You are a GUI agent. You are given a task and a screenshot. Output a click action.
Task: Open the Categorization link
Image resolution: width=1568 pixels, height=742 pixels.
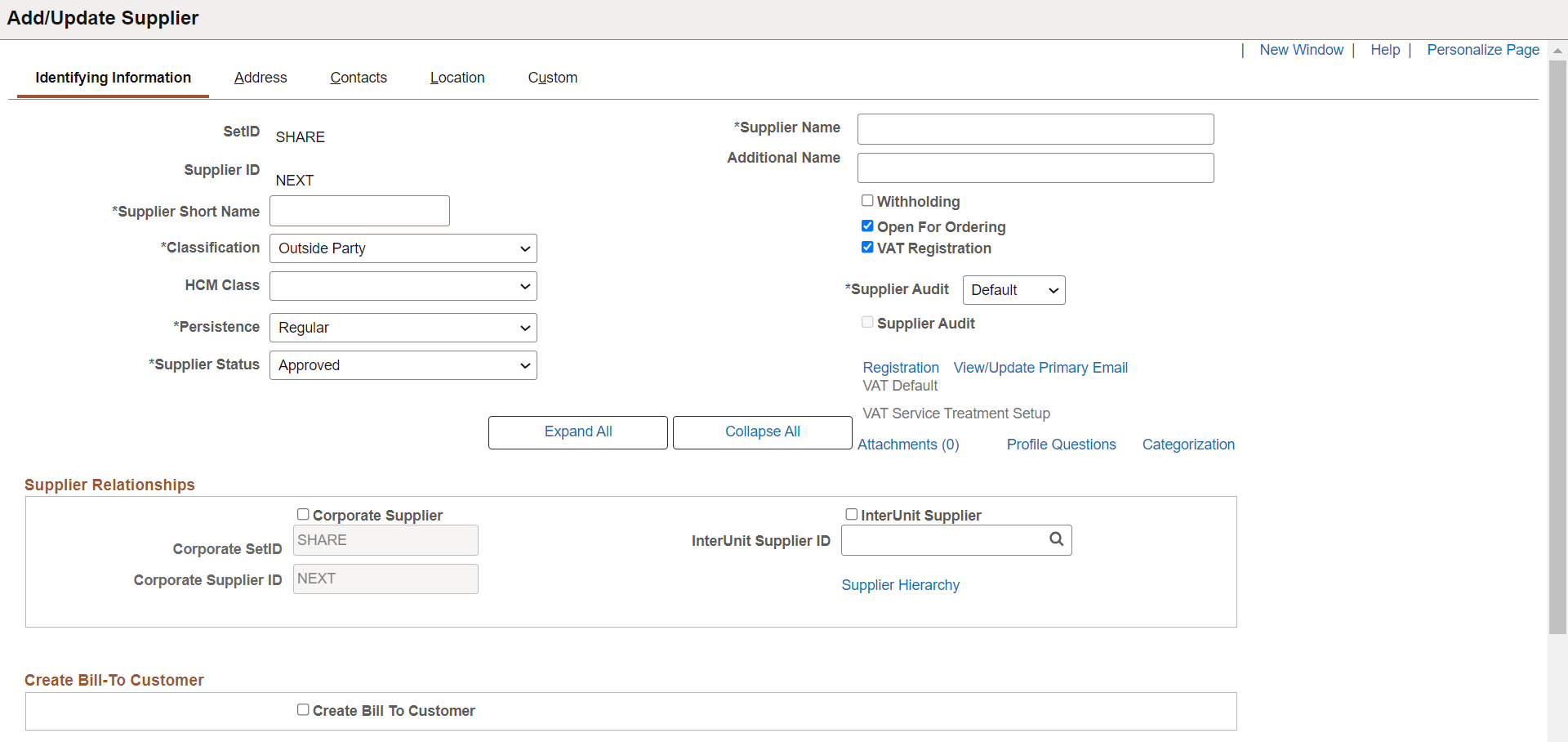1188,445
